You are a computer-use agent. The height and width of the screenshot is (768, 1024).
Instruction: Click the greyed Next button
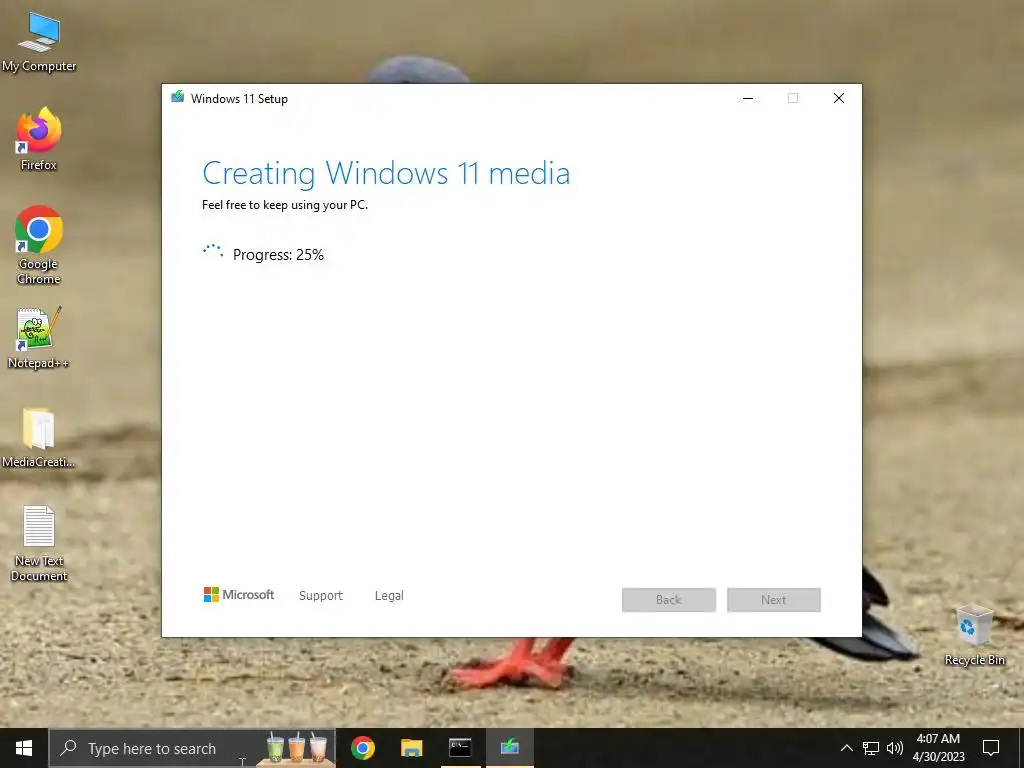click(x=774, y=600)
